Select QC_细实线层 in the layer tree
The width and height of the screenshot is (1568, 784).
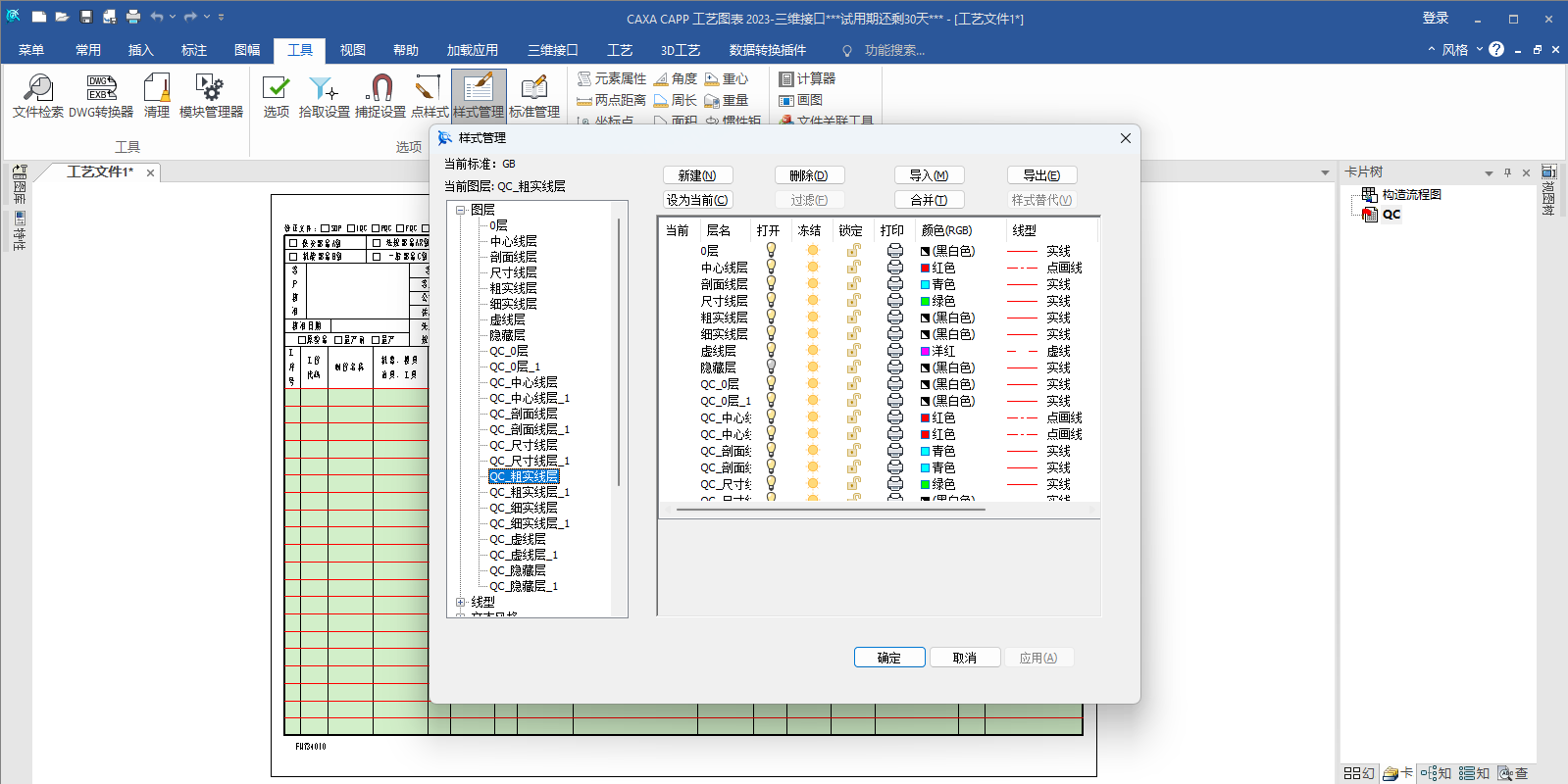click(x=523, y=508)
